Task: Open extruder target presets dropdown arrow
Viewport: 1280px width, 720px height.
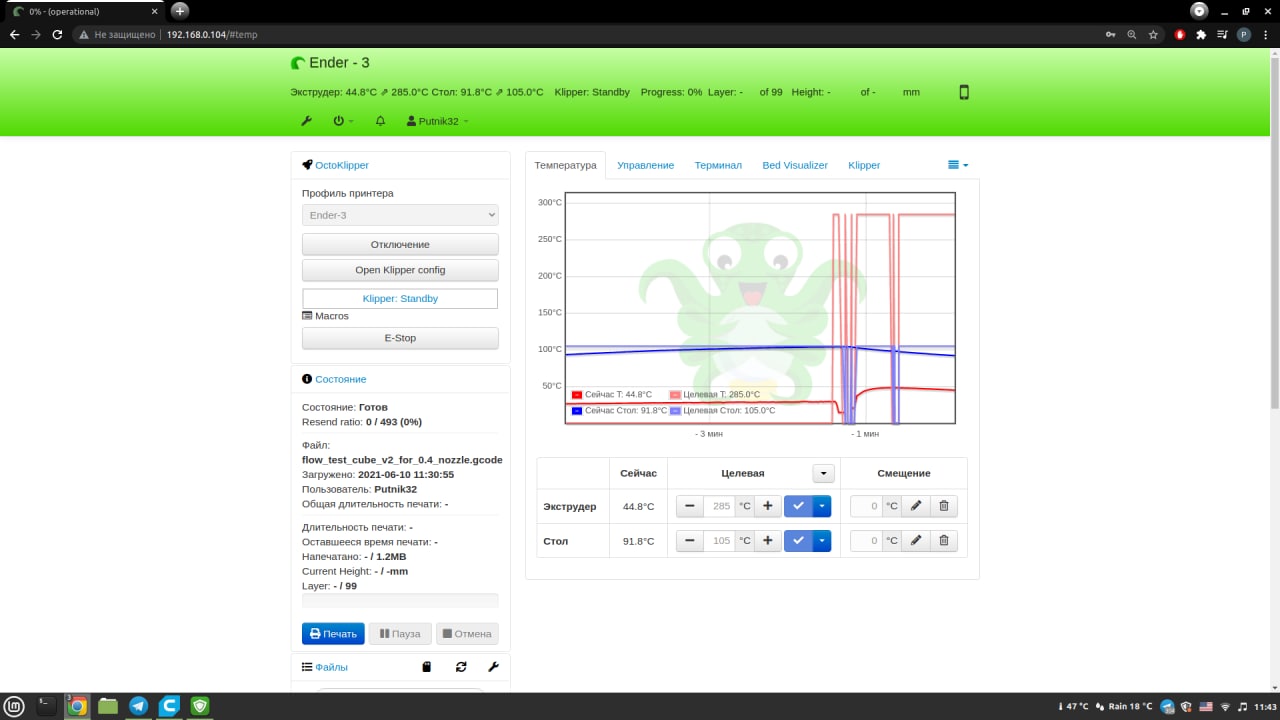Action: 821,506
